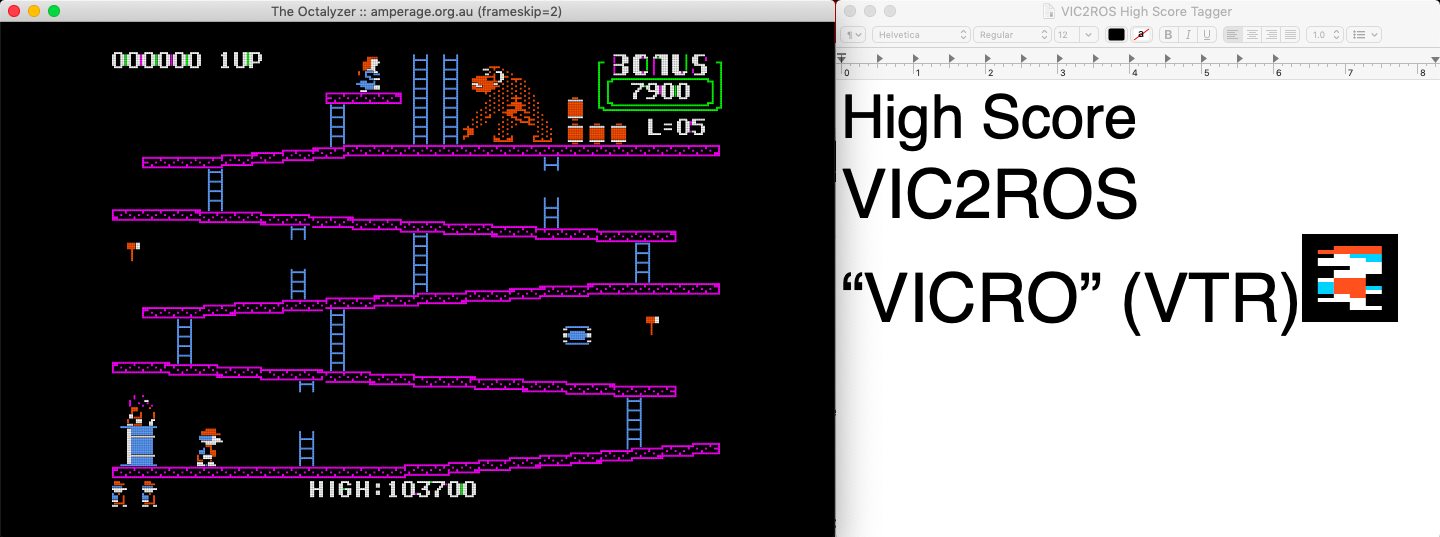Toggle underline formatting button
Screen dimensions: 1440x537
coord(1207,34)
